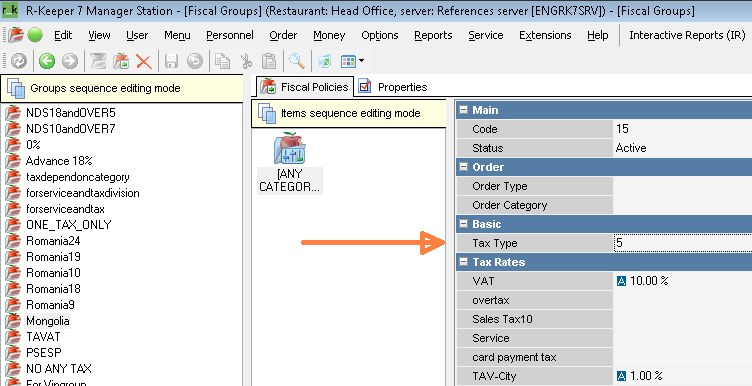Click the card payment tax row
The width and height of the screenshot is (752, 386).
click(604, 357)
